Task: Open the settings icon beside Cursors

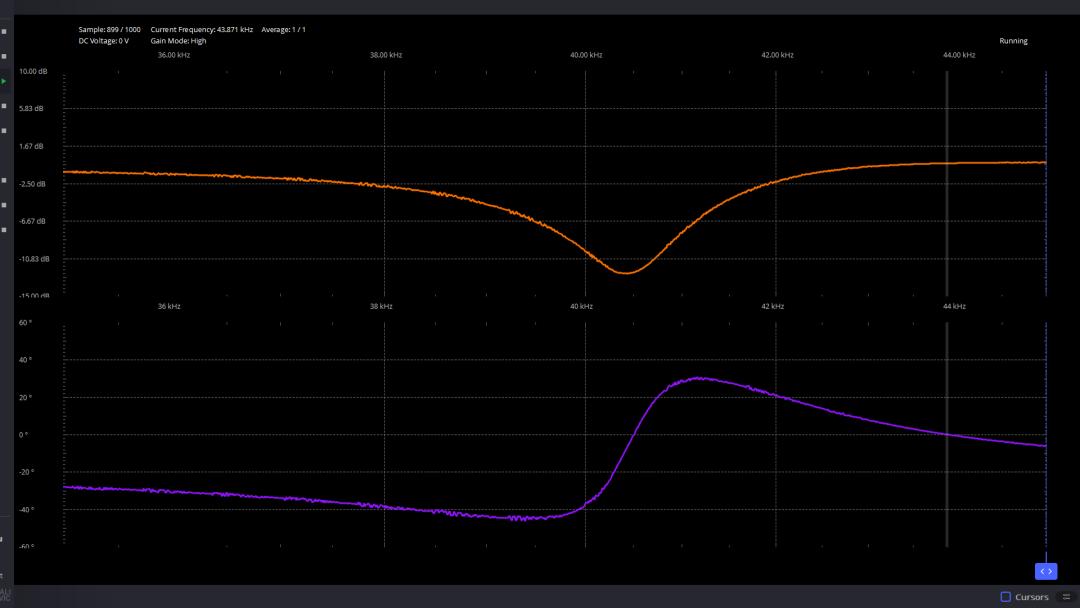Action: pos(1067,597)
